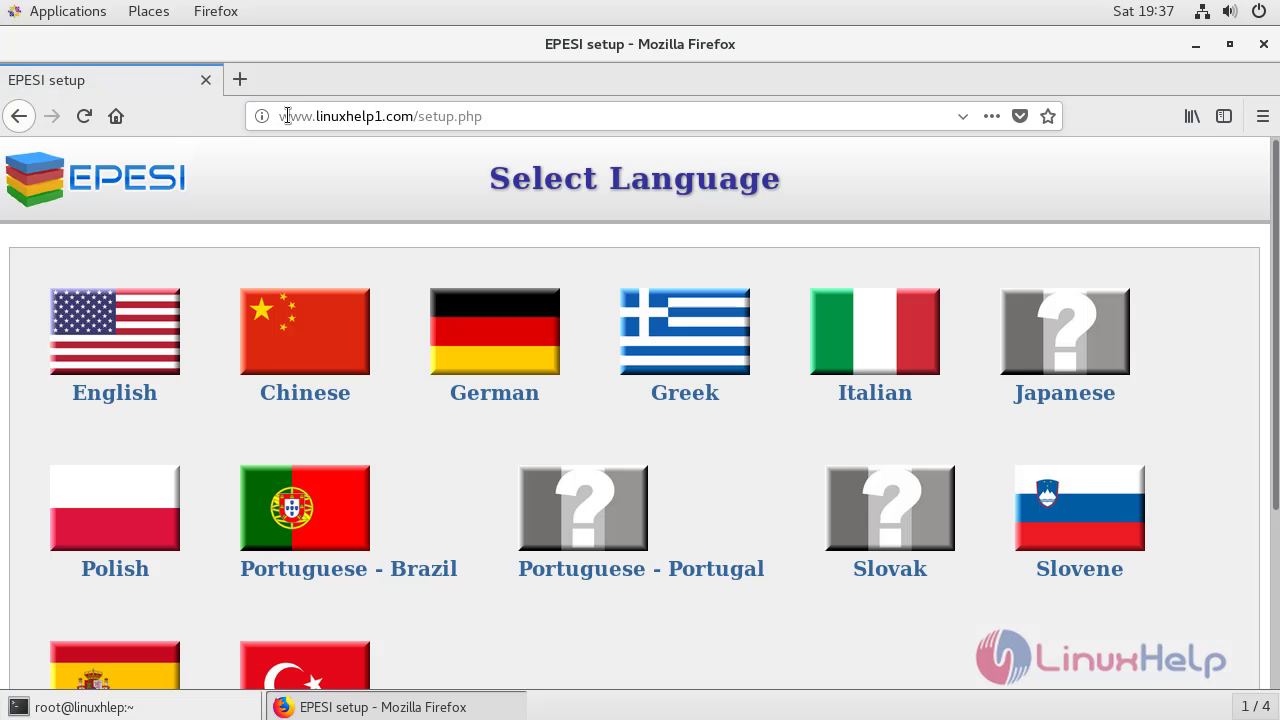Open the volume icon in top panel
The width and height of the screenshot is (1280, 720).
[1230, 11]
